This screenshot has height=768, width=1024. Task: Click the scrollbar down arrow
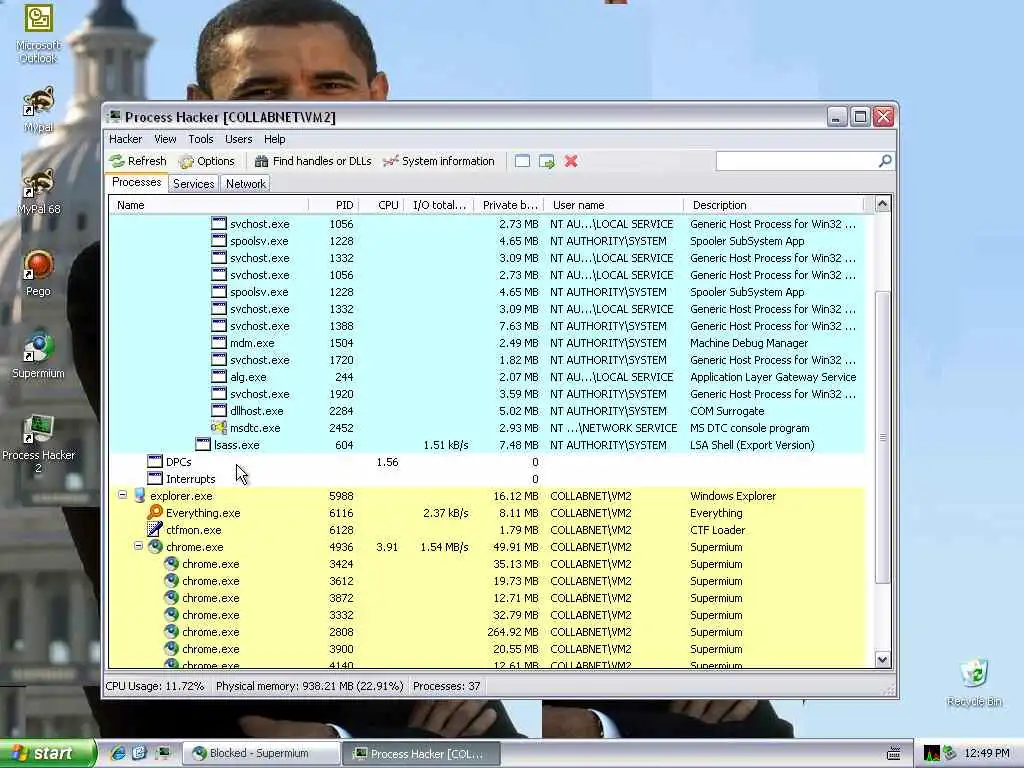pos(882,660)
